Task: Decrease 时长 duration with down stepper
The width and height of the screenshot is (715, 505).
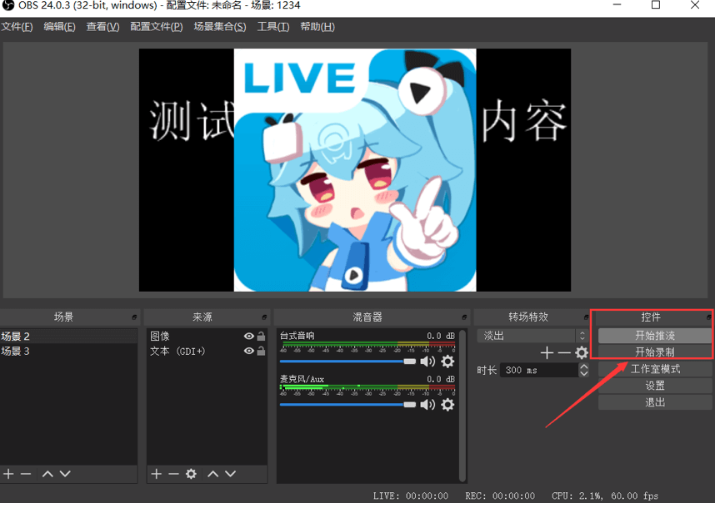Action: click(x=584, y=374)
